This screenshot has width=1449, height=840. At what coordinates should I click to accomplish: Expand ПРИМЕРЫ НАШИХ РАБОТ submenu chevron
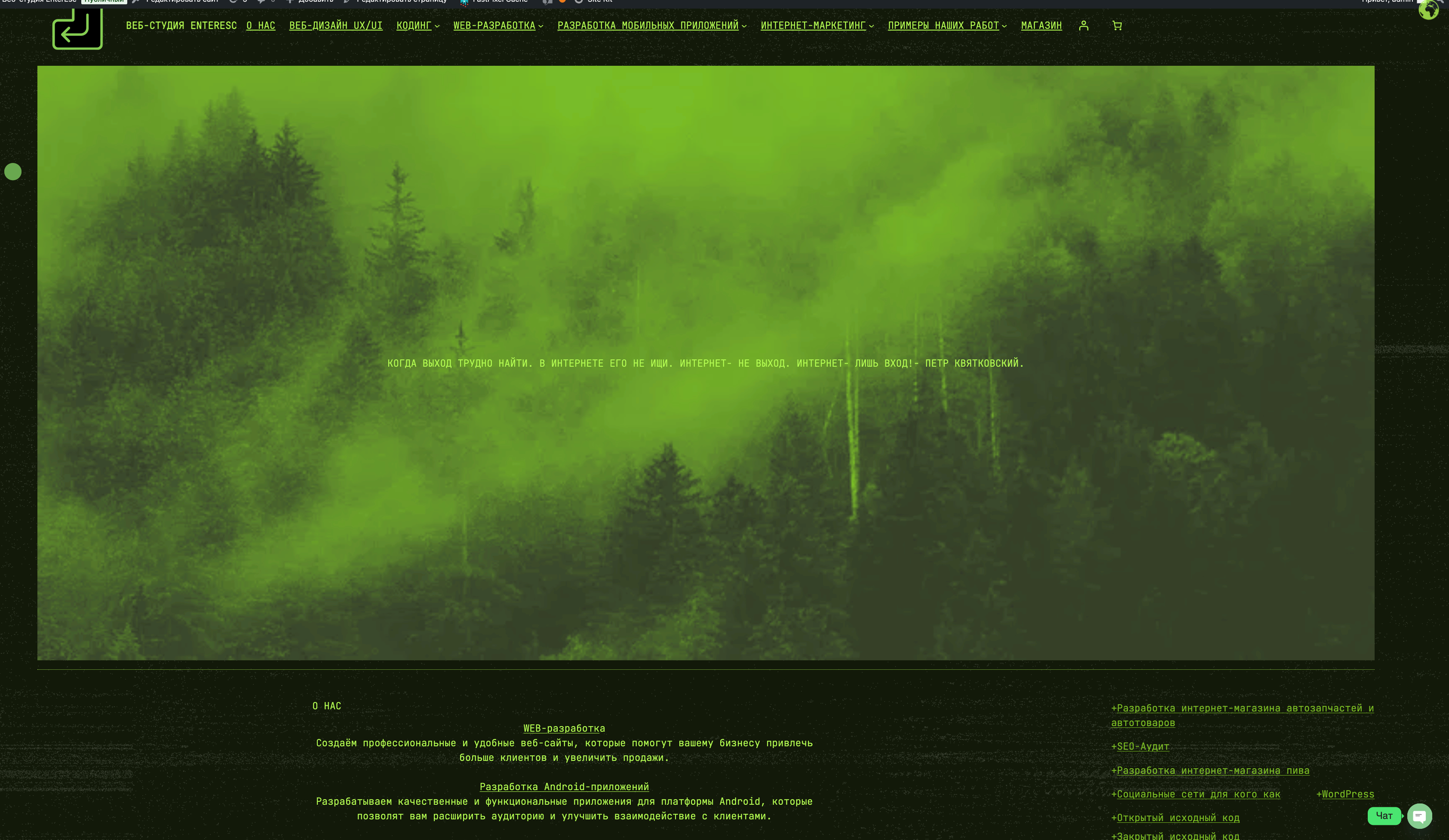1004,26
